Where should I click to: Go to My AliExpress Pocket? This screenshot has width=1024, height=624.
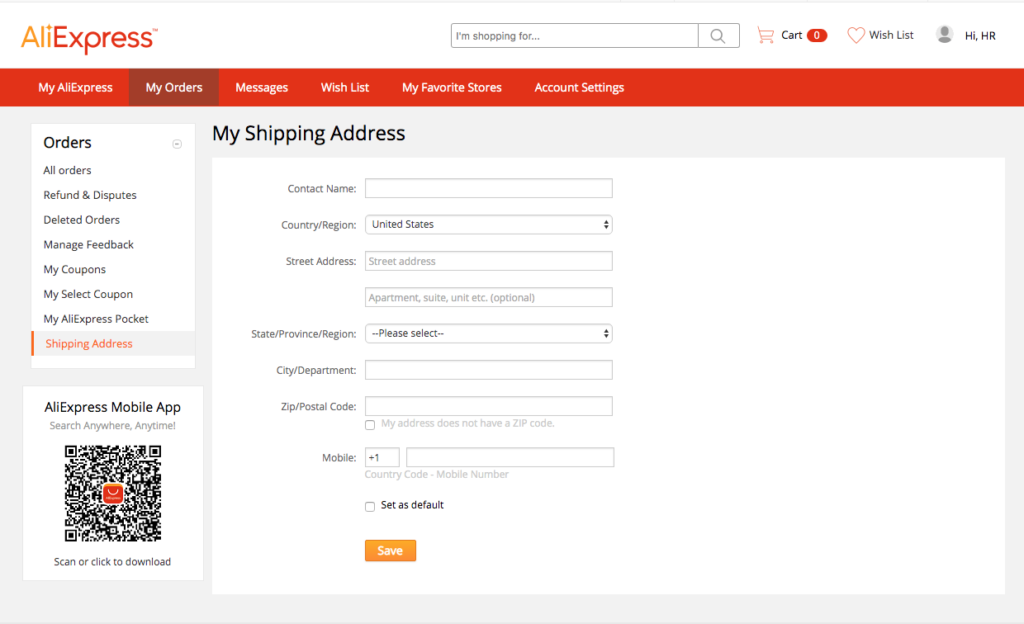point(96,319)
